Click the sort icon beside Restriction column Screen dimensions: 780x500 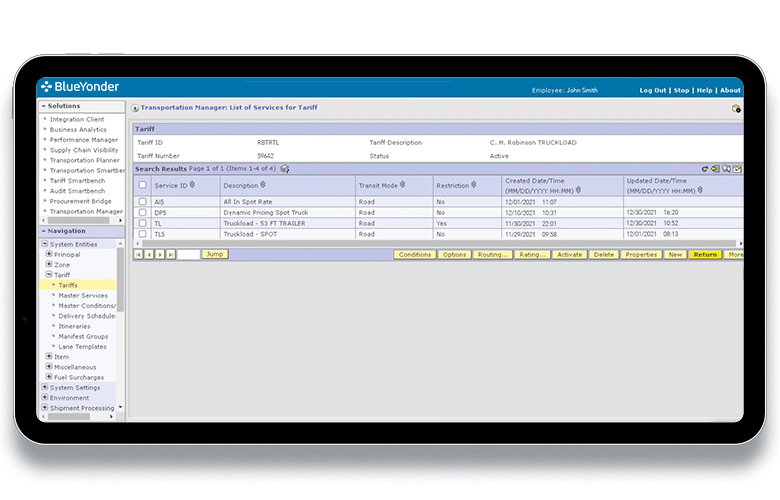coord(474,185)
